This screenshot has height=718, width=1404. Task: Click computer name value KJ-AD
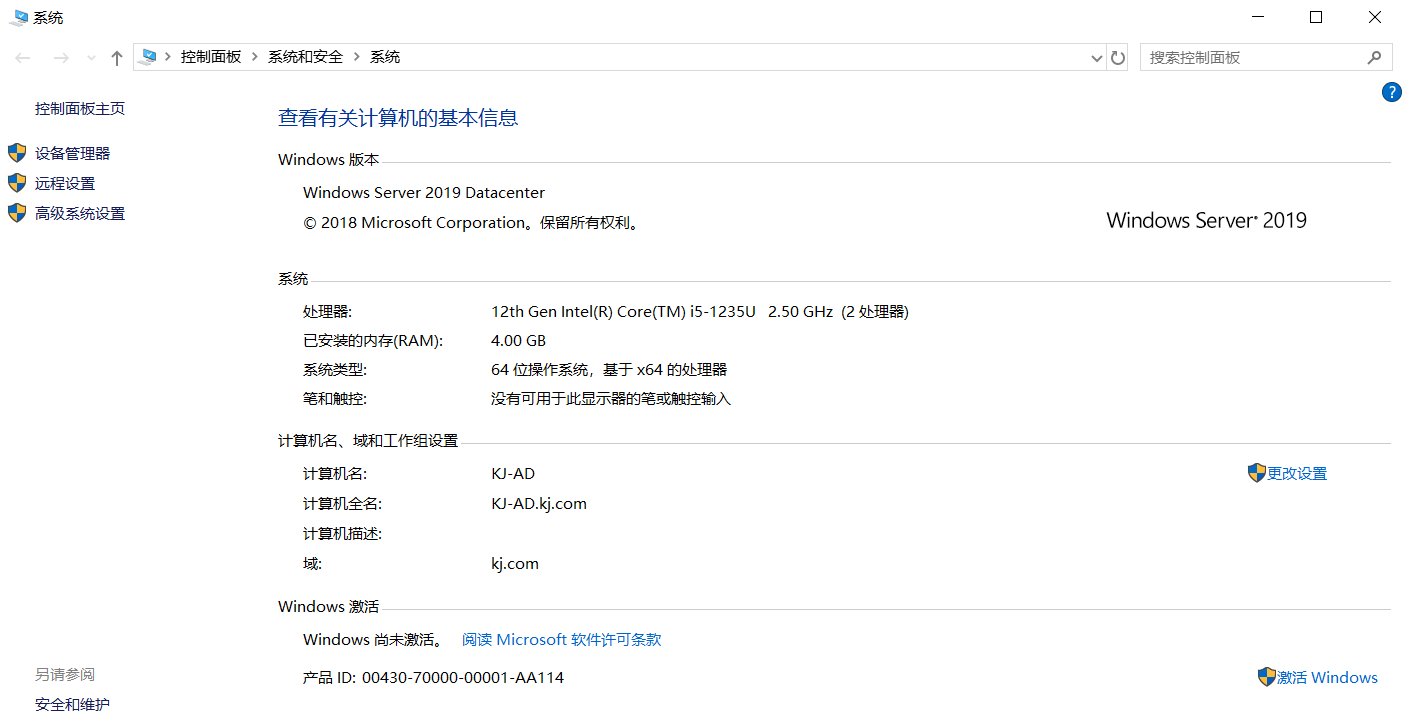coord(513,473)
